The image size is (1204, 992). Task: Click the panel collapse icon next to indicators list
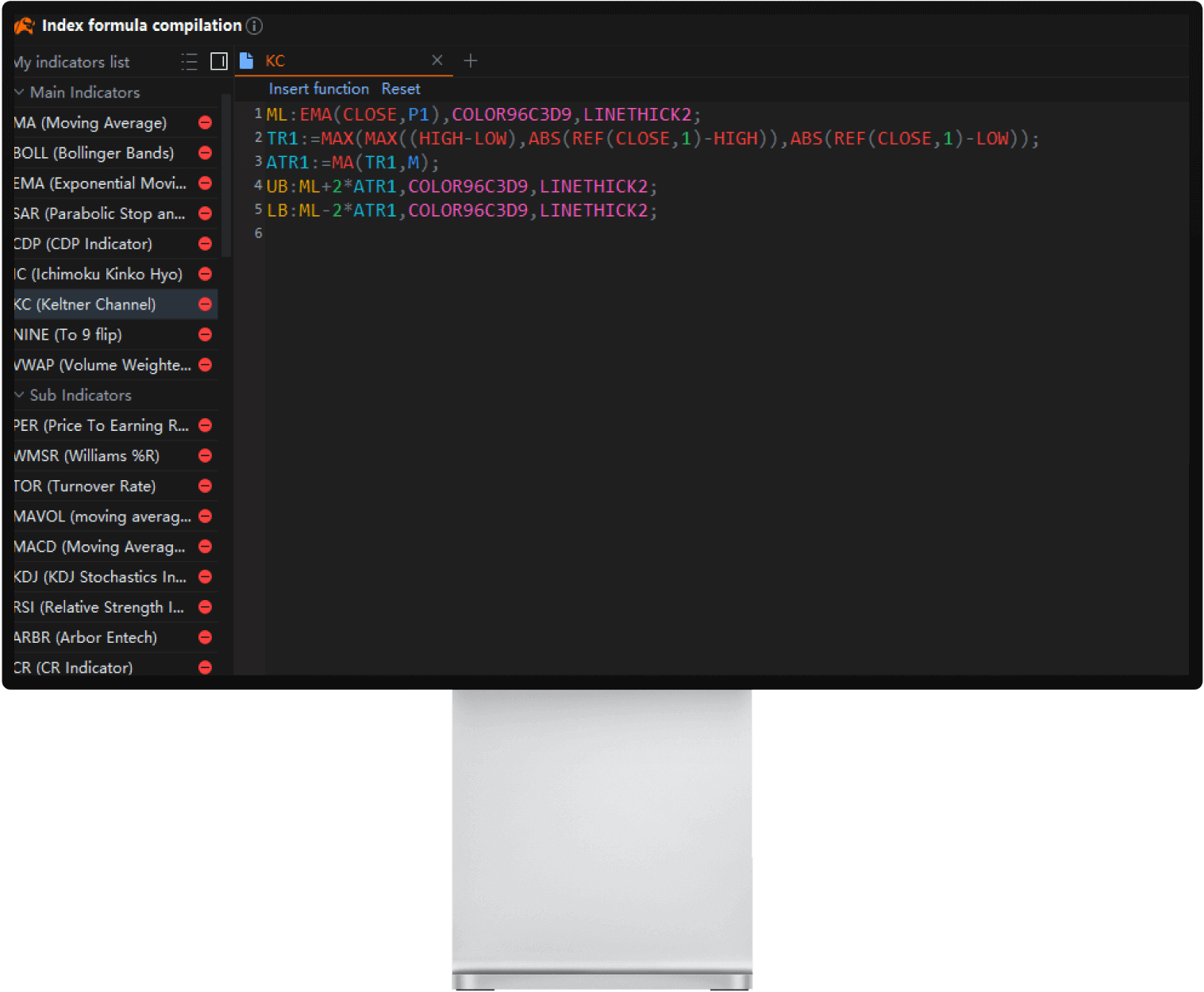tap(219, 61)
